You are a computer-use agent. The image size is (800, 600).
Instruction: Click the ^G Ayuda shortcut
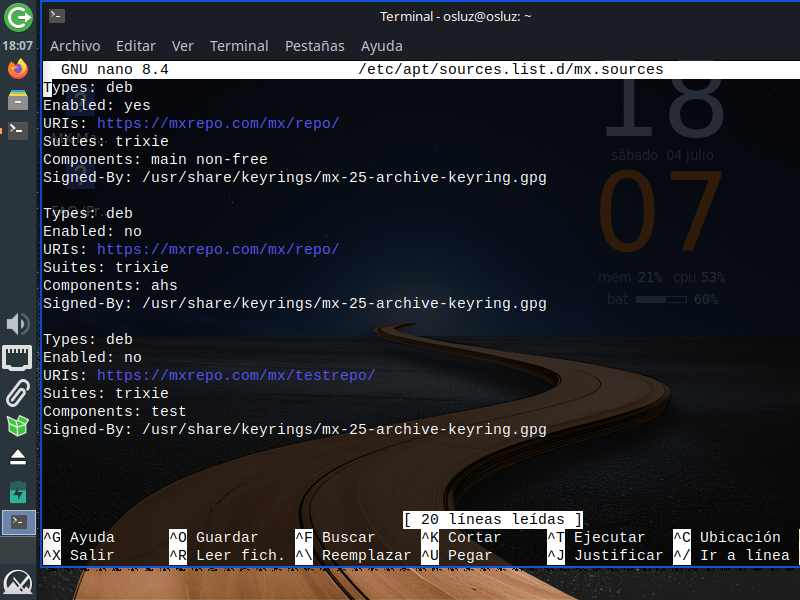pyautogui.click(x=79, y=537)
